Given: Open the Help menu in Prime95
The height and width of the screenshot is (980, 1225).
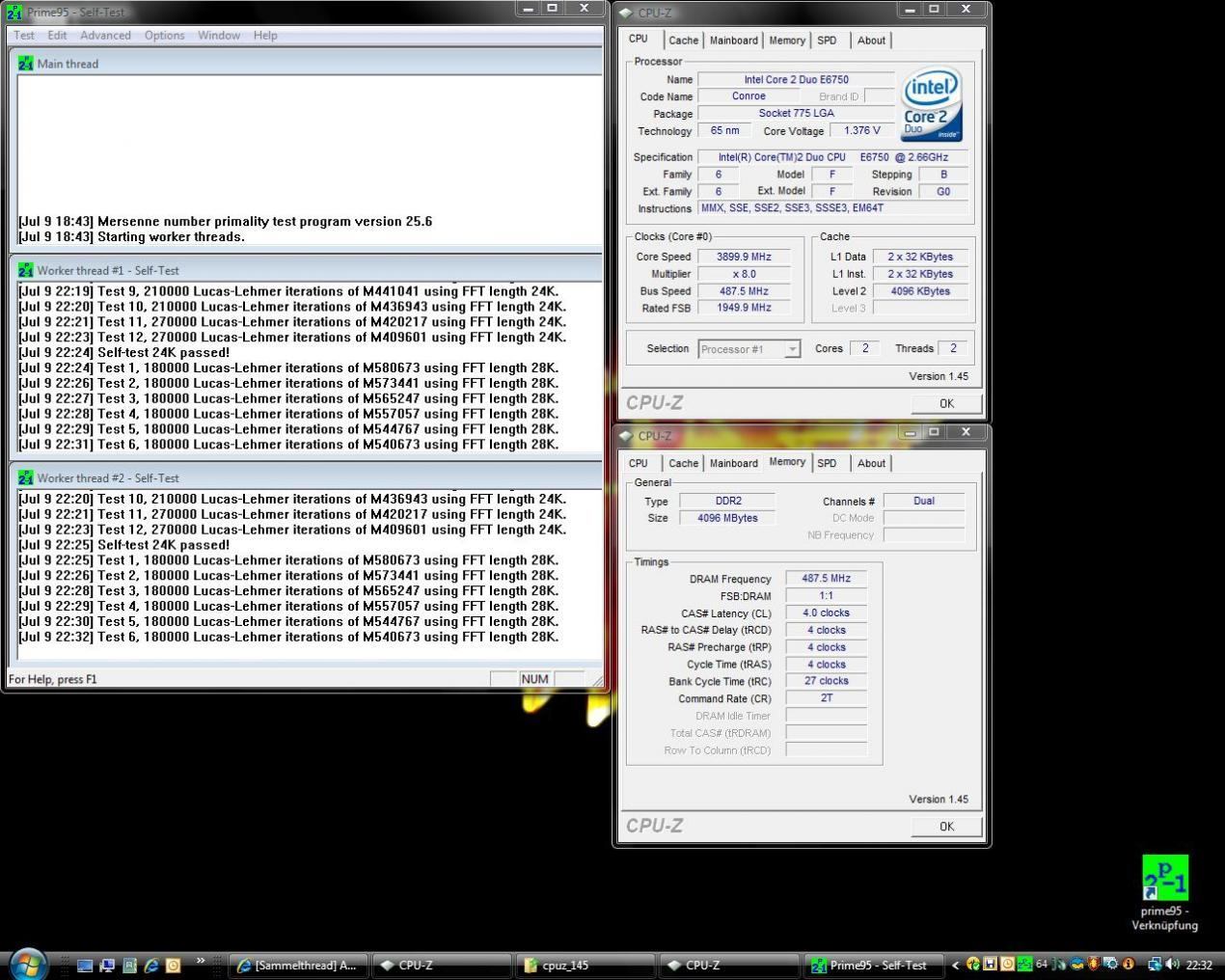Looking at the screenshot, I should (265, 36).
